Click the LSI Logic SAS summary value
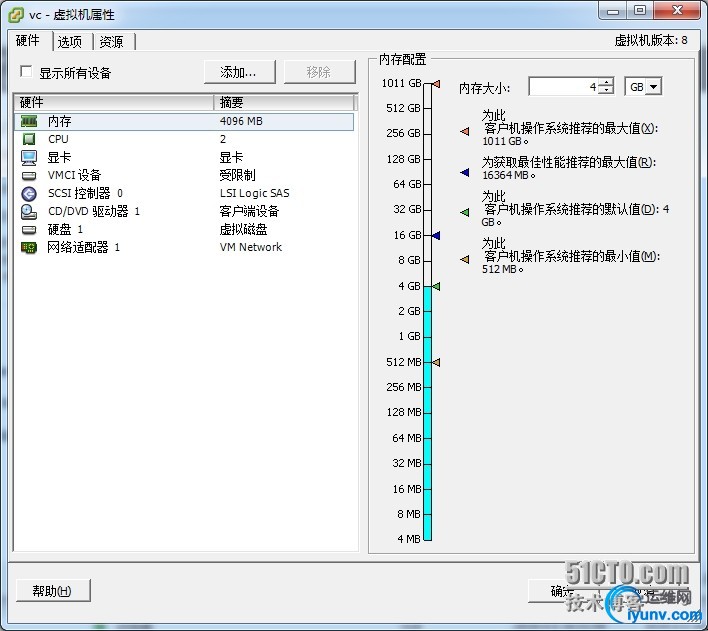Screen dimensions: 708x631 (255, 193)
